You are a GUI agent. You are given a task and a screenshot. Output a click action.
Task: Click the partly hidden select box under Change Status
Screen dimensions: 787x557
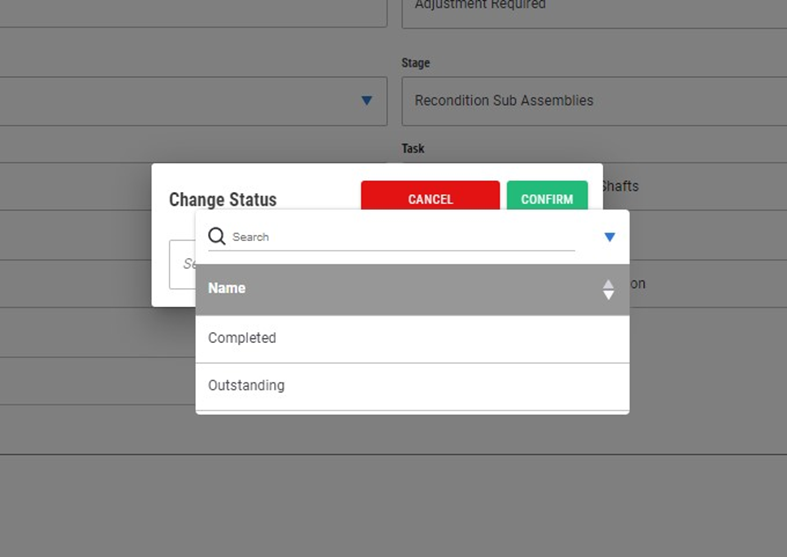click(182, 265)
